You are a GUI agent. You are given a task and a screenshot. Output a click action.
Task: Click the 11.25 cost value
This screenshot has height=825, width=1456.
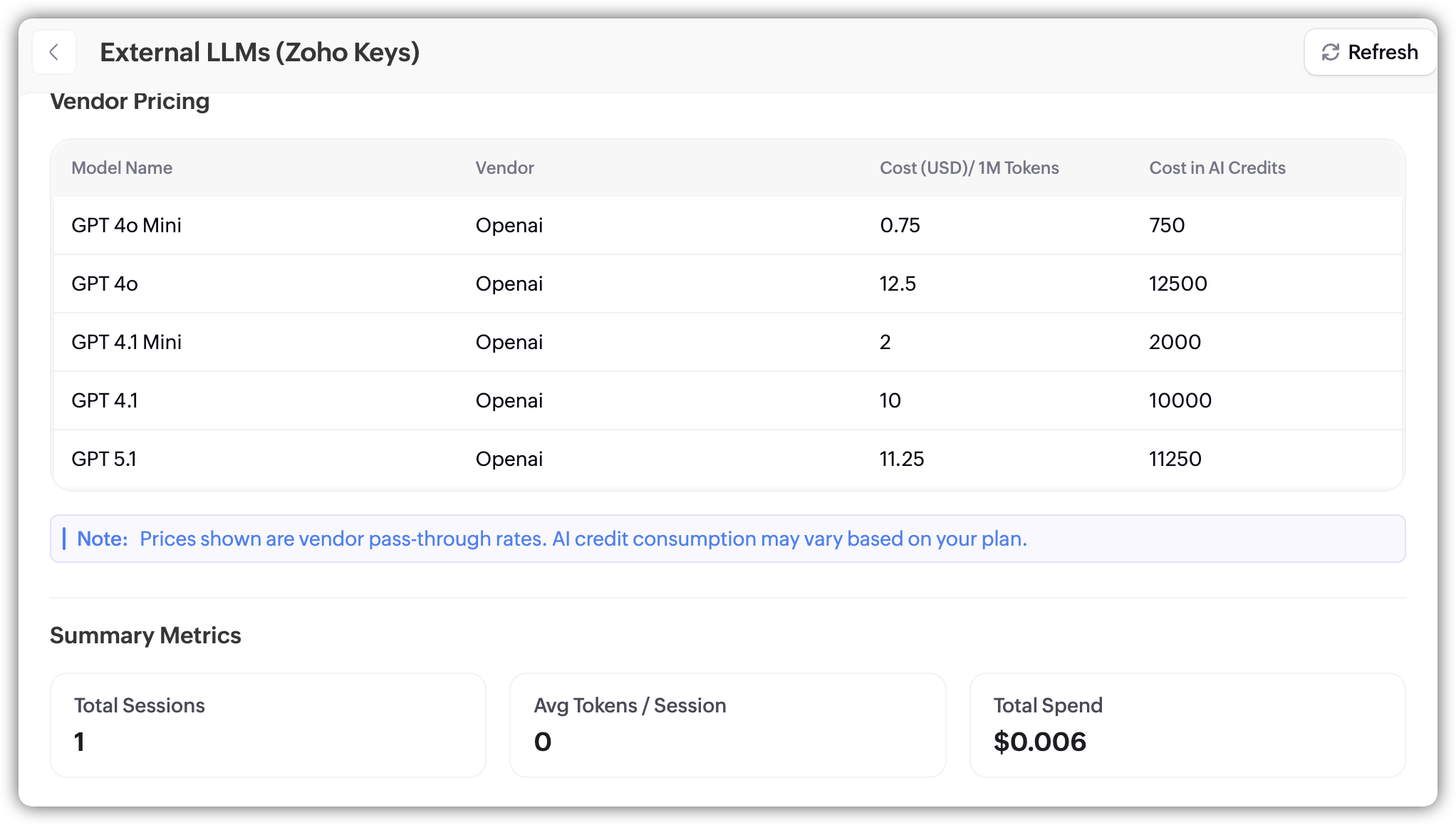pos(901,460)
